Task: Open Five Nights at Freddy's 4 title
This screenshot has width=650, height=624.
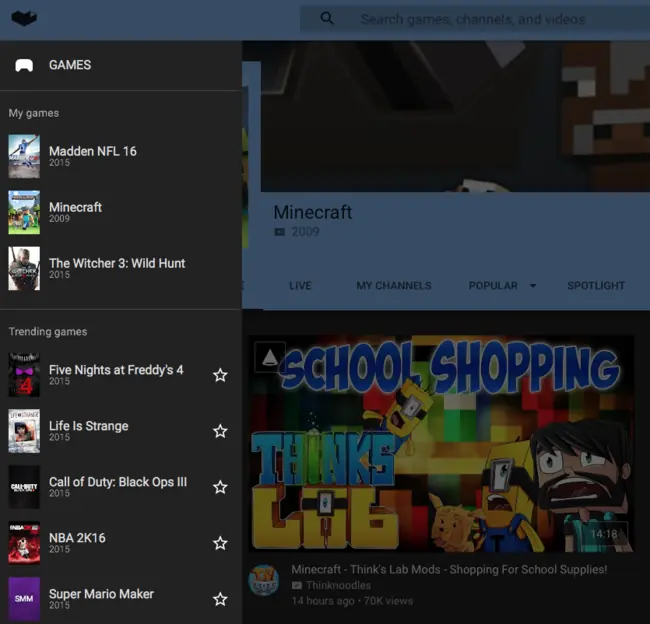Action: [116, 370]
